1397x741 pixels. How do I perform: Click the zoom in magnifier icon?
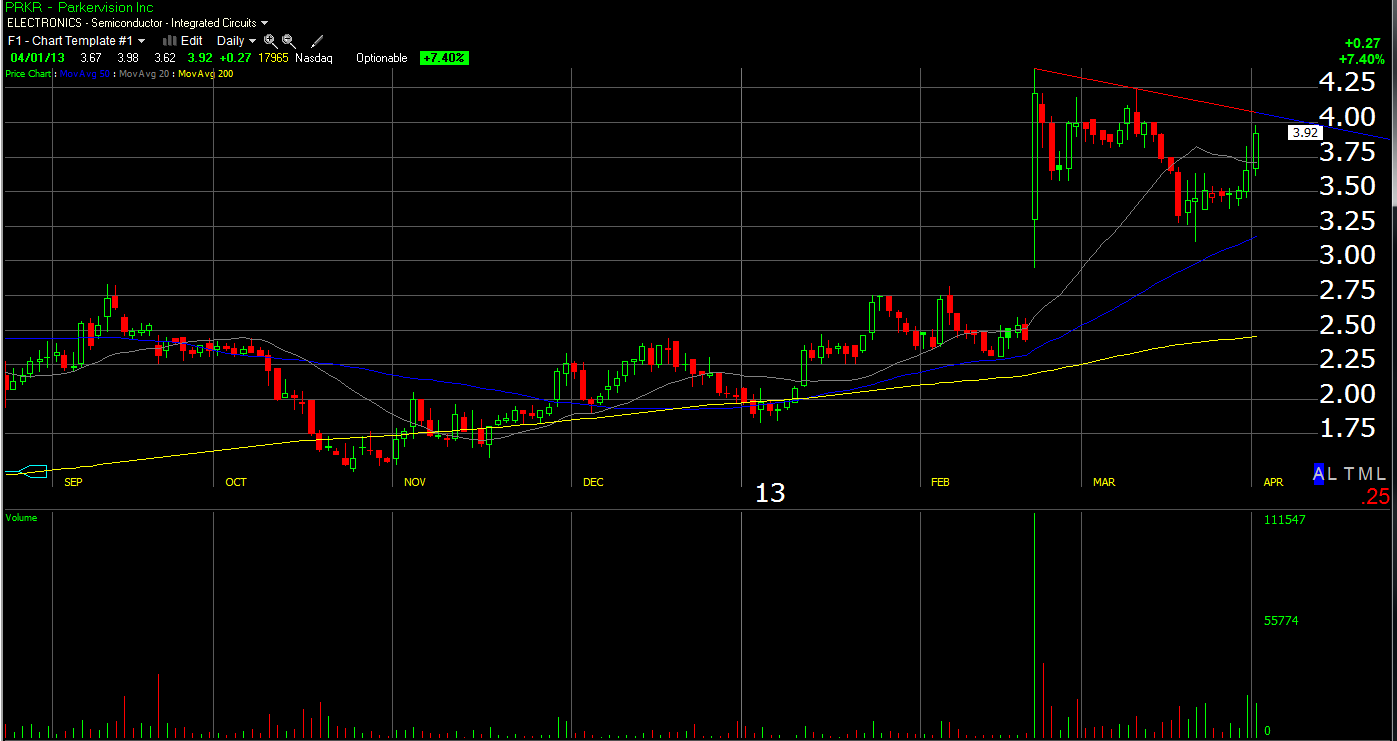click(270, 41)
